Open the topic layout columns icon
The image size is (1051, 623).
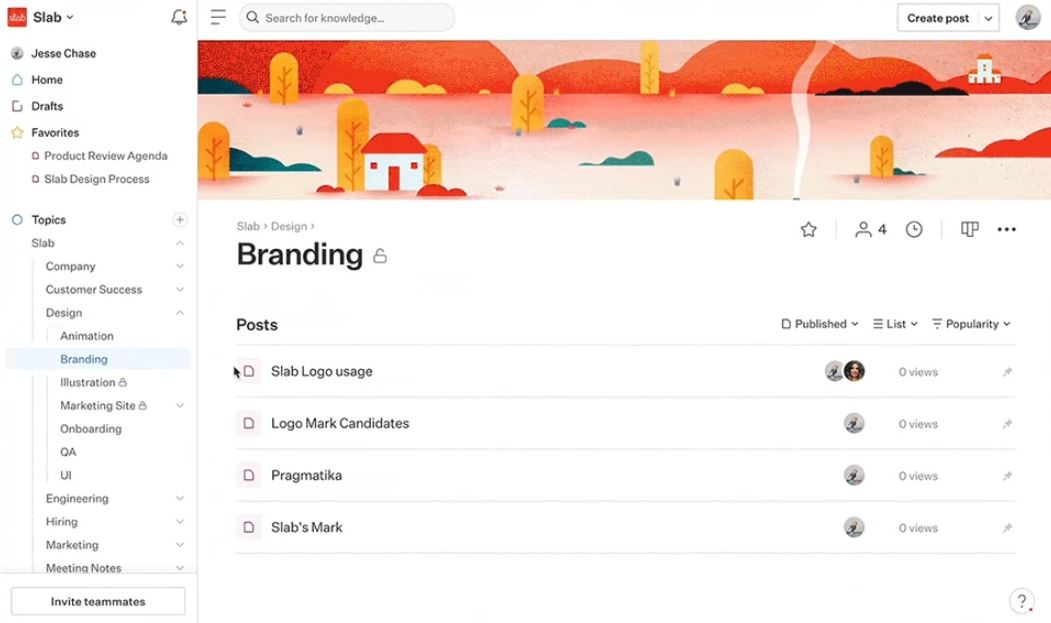click(x=969, y=230)
